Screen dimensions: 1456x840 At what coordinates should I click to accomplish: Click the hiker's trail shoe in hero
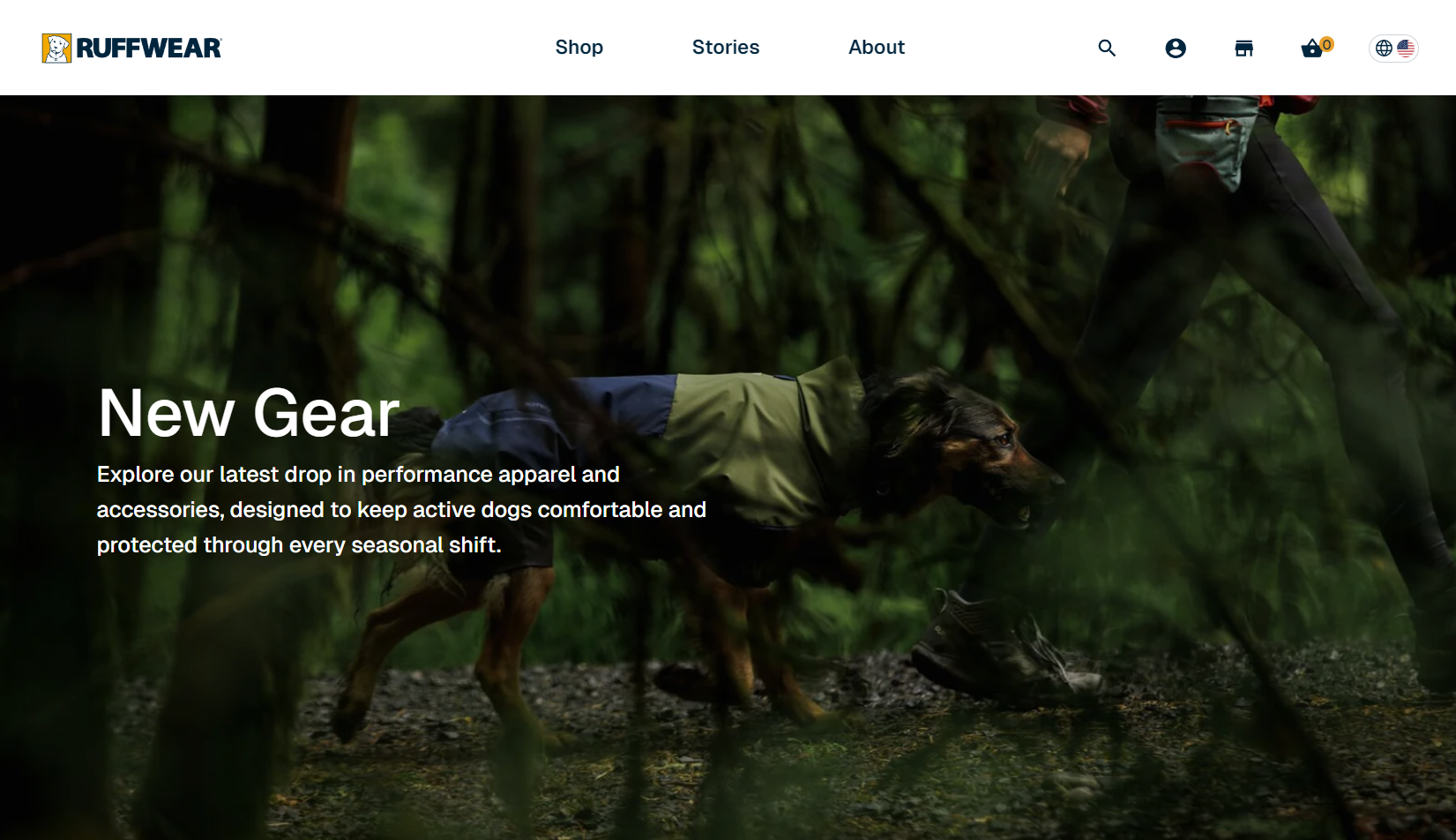pyautogui.click(x=1005, y=649)
